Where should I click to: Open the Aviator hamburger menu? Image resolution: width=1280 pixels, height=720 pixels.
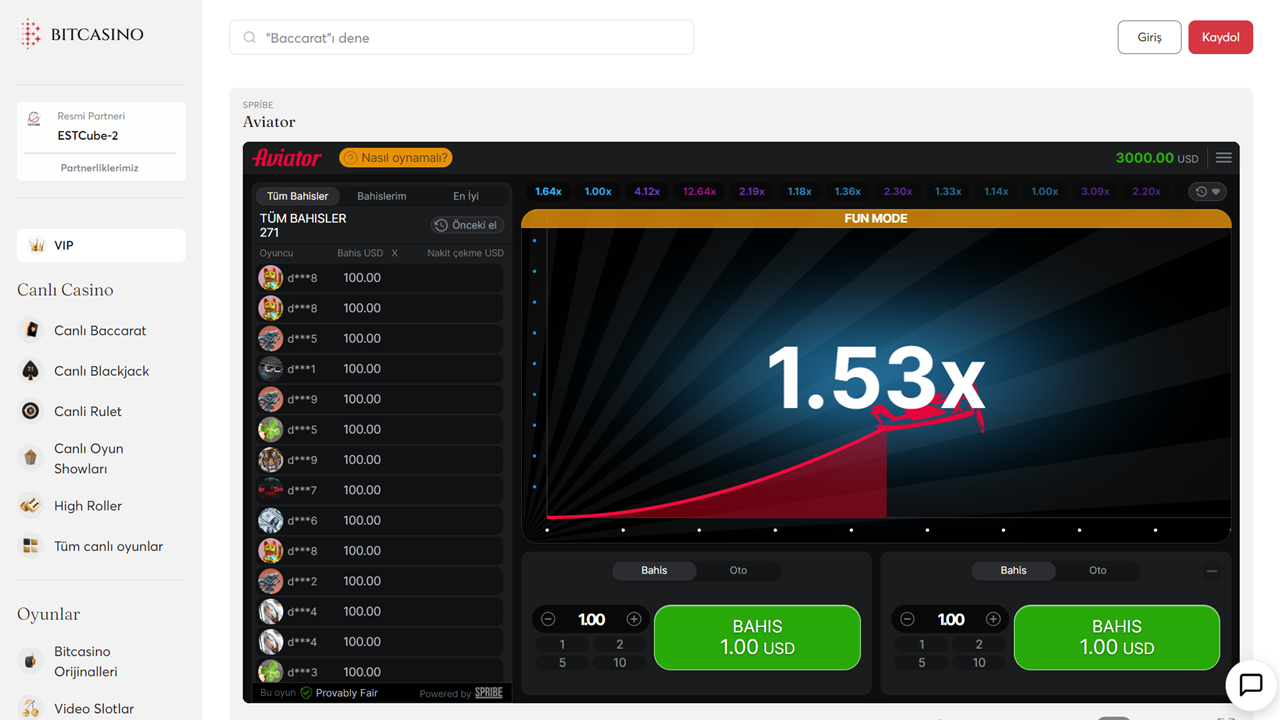pos(1223,158)
